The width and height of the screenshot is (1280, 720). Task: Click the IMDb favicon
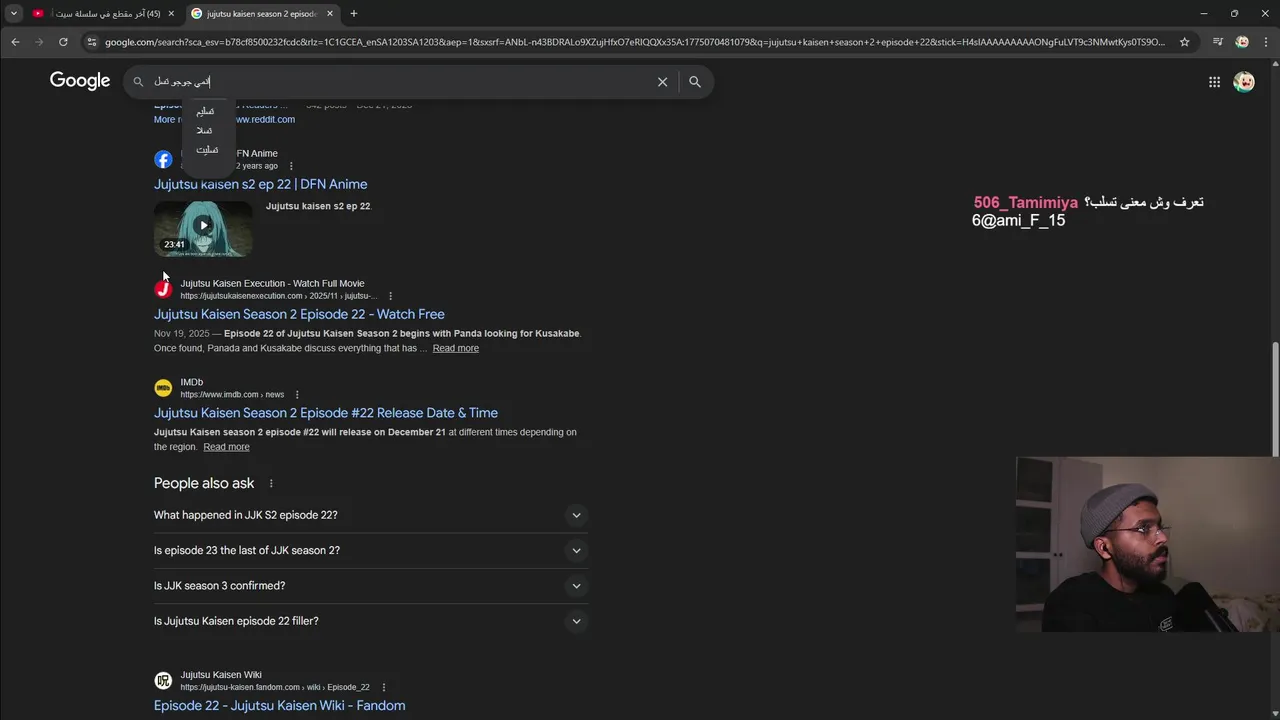click(x=163, y=388)
